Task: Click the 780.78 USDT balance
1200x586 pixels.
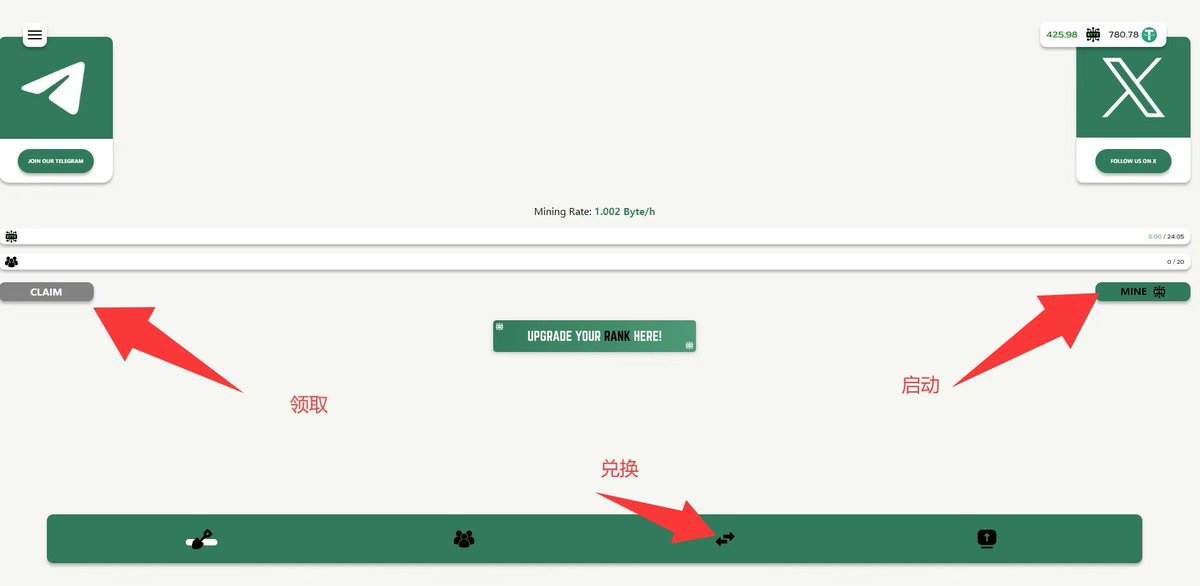Action: (x=1123, y=35)
